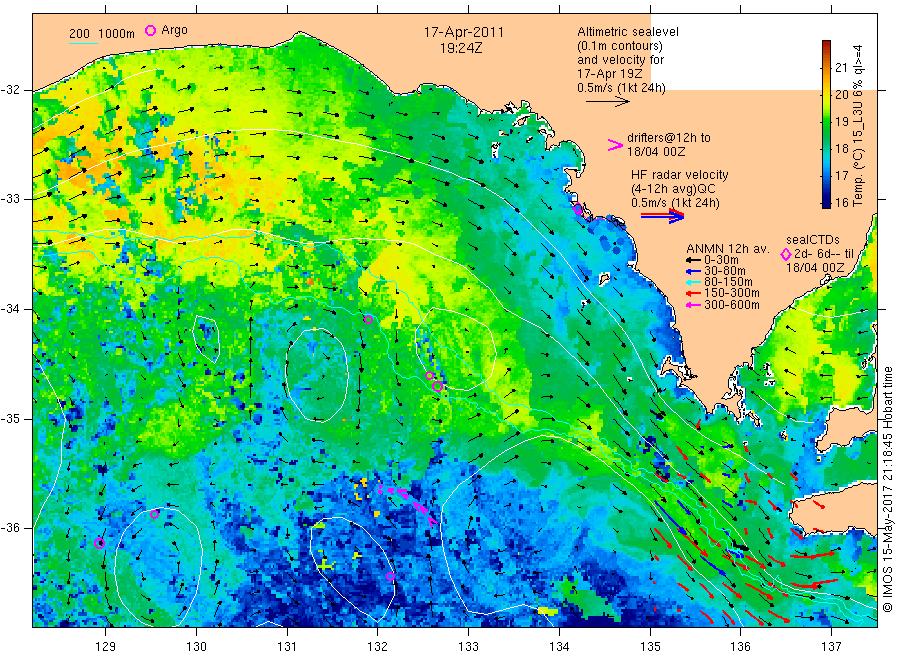This screenshot has width=900, height=660.
Task: Click the longitude label '137'
Action: click(831, 647)
